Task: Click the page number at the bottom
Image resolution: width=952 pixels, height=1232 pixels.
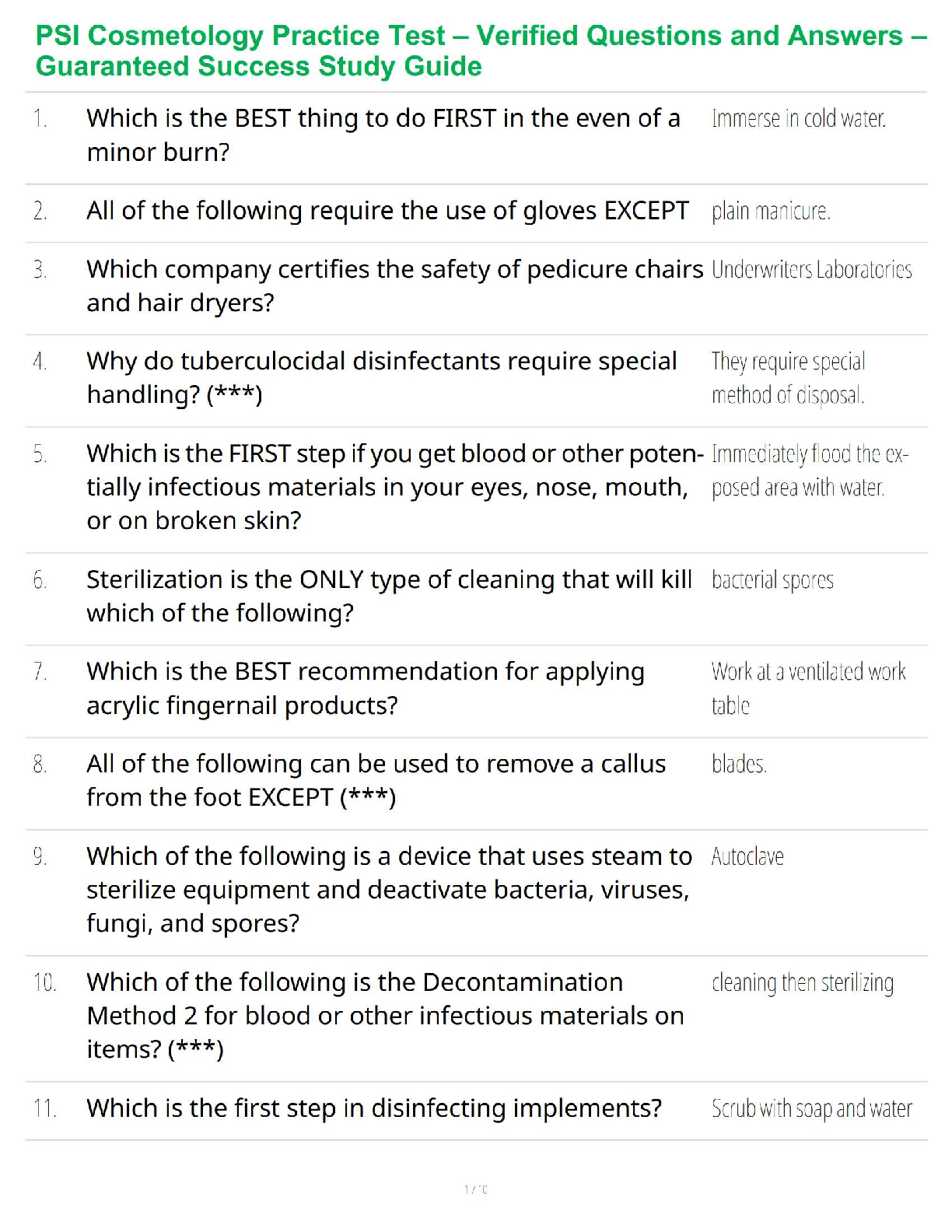Action: tap(475, 1189)
